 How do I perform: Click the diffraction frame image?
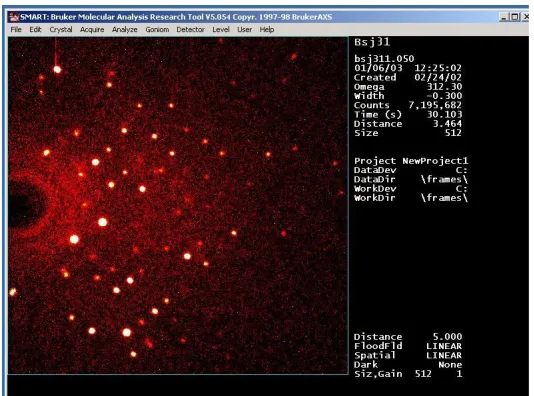coord(178,205)
